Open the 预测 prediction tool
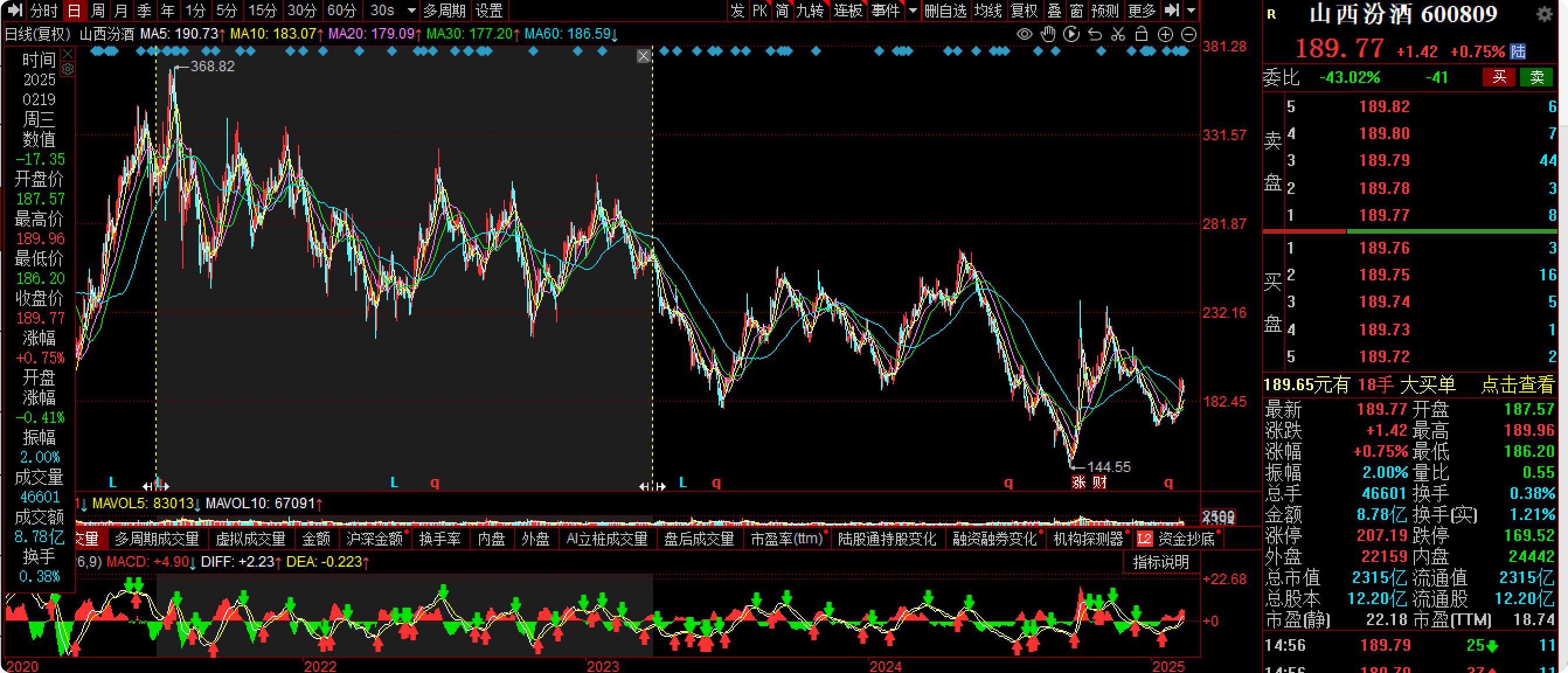1568x673 pixels. (1105, 11)
